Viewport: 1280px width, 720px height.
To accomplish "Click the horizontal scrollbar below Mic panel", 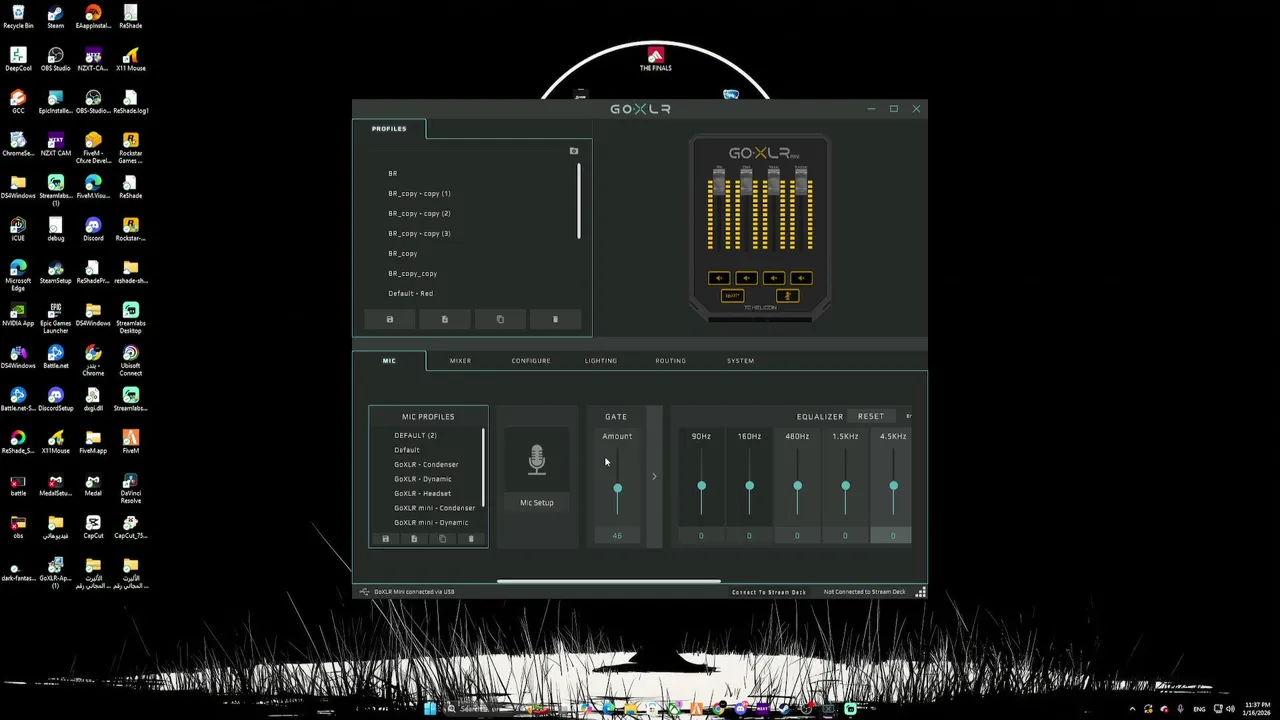I will 608,581.
